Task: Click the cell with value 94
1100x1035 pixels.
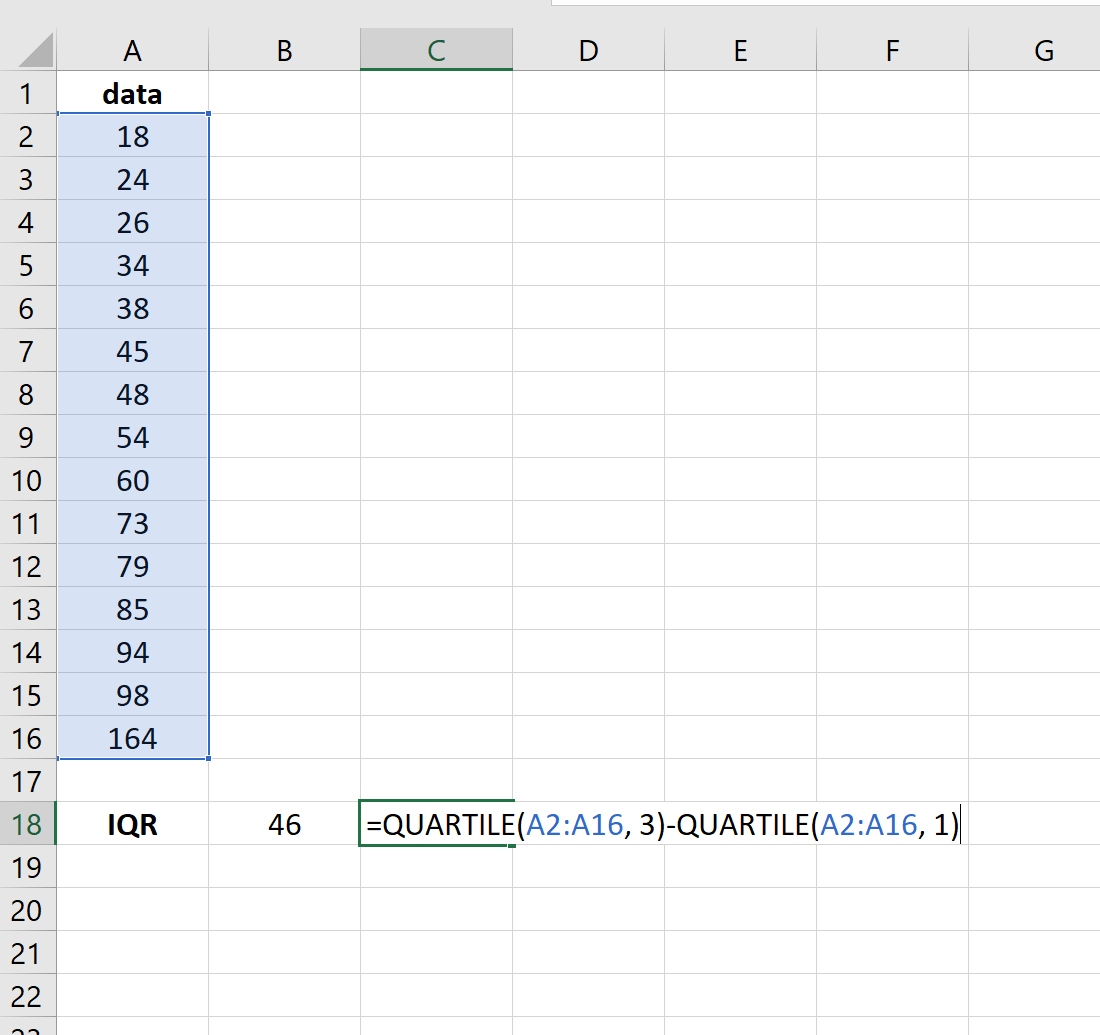Action: (x=133, y=652)
